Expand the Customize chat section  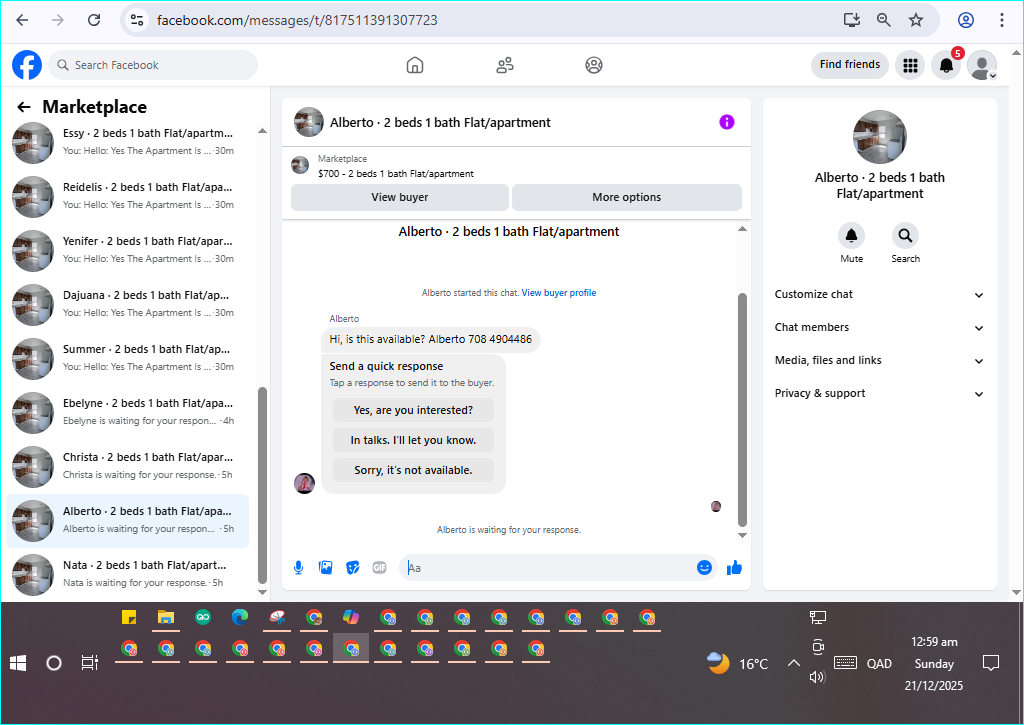879,295
